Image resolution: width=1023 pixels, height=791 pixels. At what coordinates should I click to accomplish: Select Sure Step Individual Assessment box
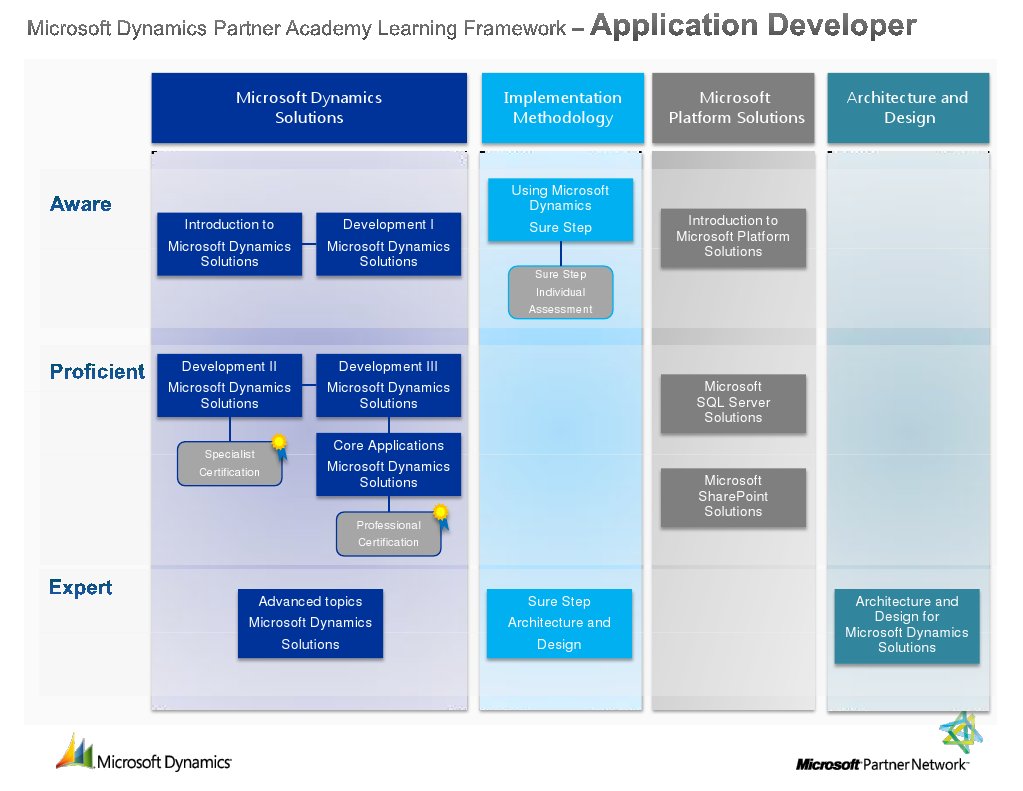[560, 292]
